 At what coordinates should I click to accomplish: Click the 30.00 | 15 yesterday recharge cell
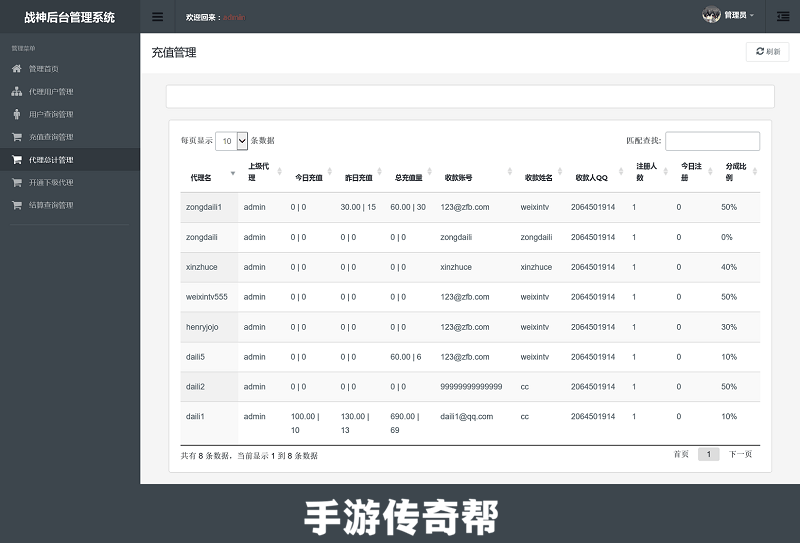[x=358, y=207]
